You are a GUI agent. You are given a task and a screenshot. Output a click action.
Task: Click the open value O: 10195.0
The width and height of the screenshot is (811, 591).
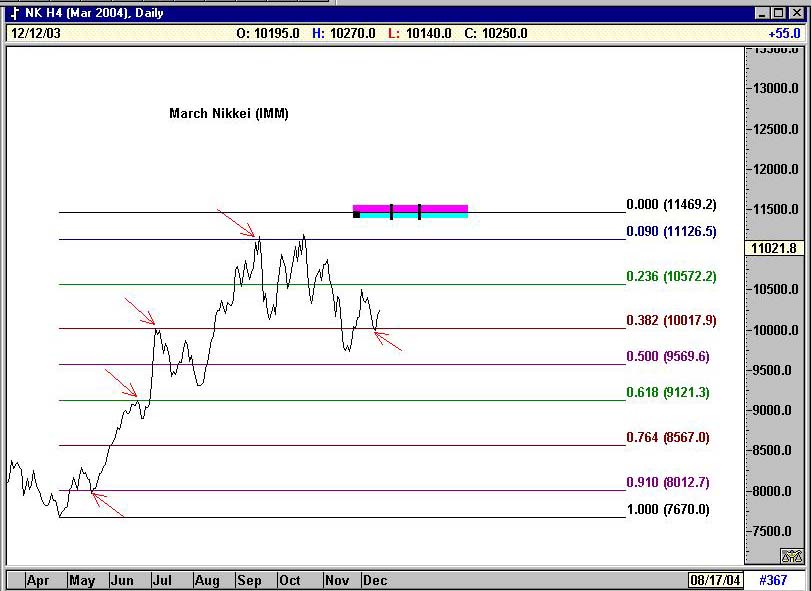pyautogui.click(x=268, y=34)
